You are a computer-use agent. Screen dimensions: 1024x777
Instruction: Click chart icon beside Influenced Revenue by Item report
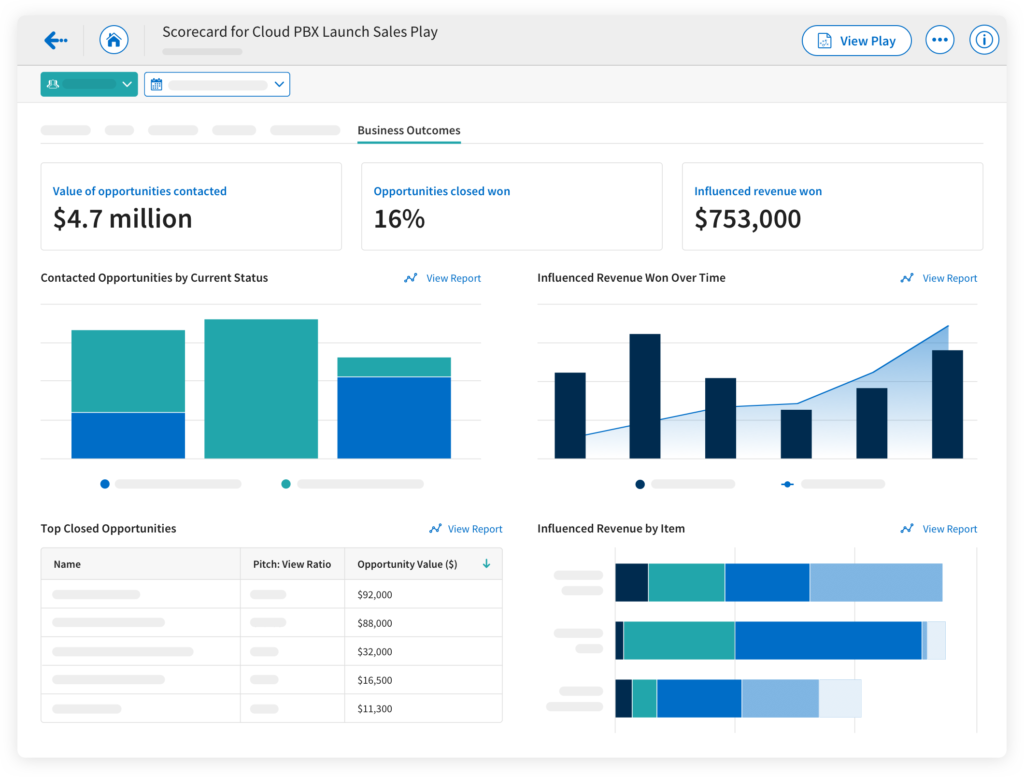click(x=907, y=529)
